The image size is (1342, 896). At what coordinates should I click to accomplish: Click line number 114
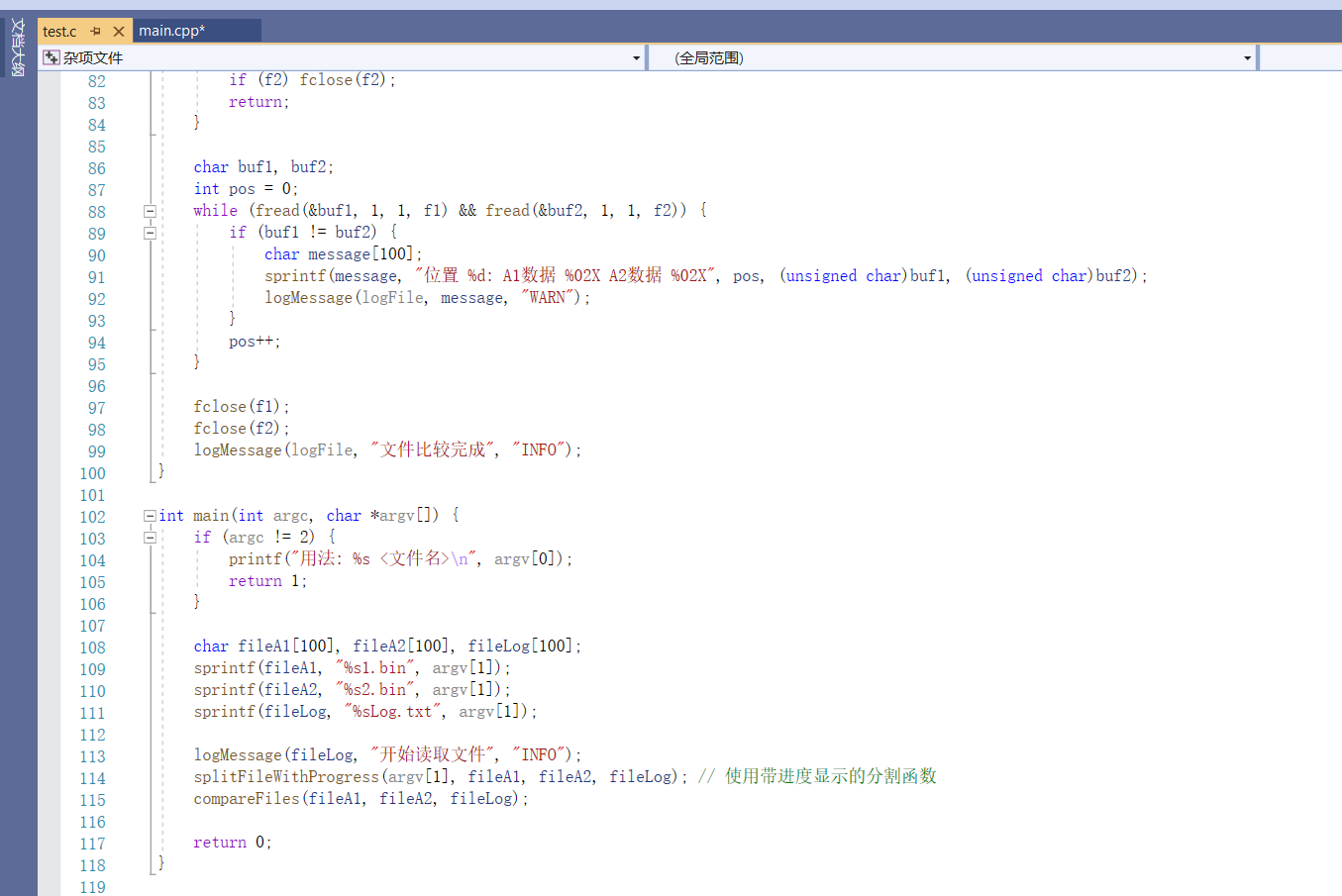[92, 778]
